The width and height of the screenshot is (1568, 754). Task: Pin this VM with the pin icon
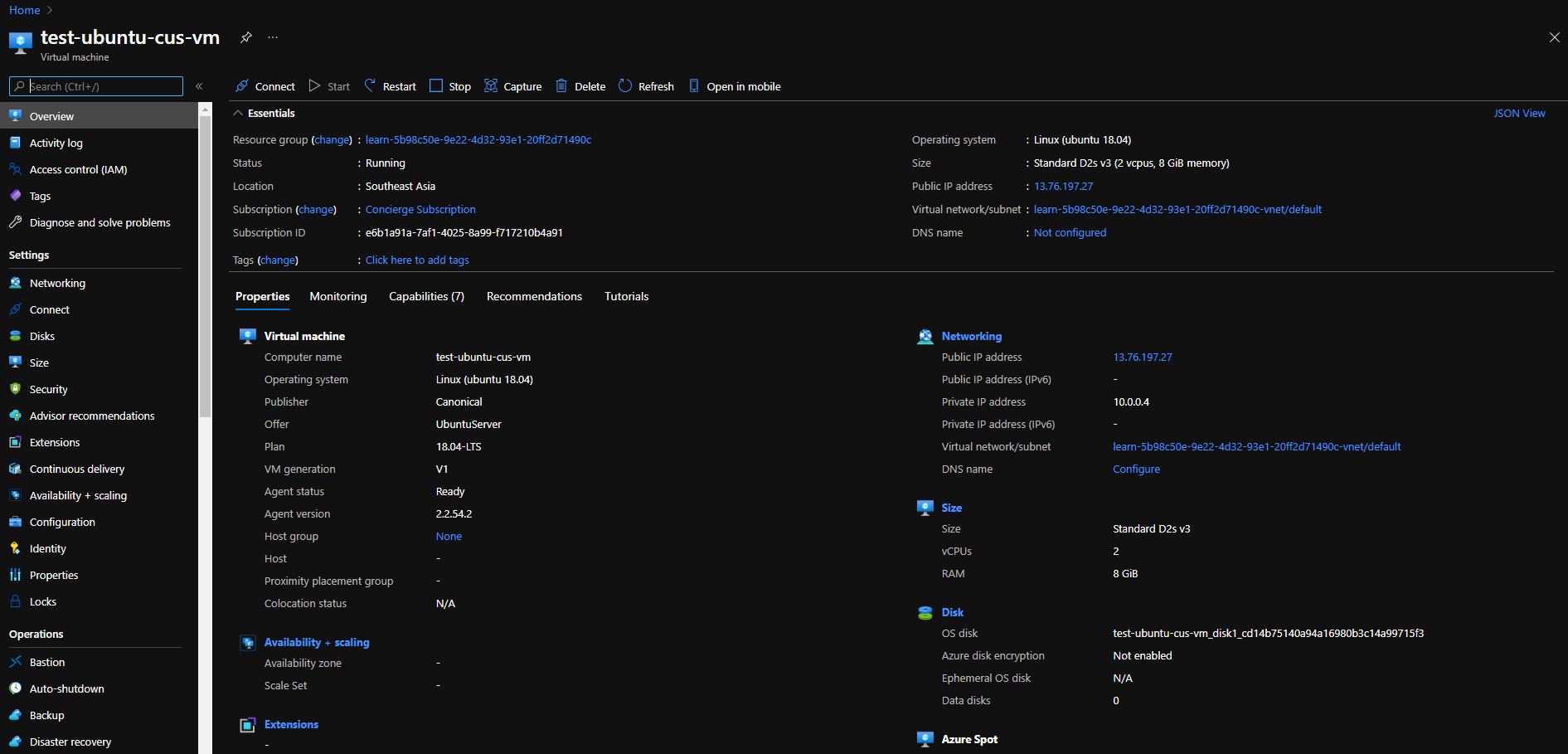click(245, 37)
